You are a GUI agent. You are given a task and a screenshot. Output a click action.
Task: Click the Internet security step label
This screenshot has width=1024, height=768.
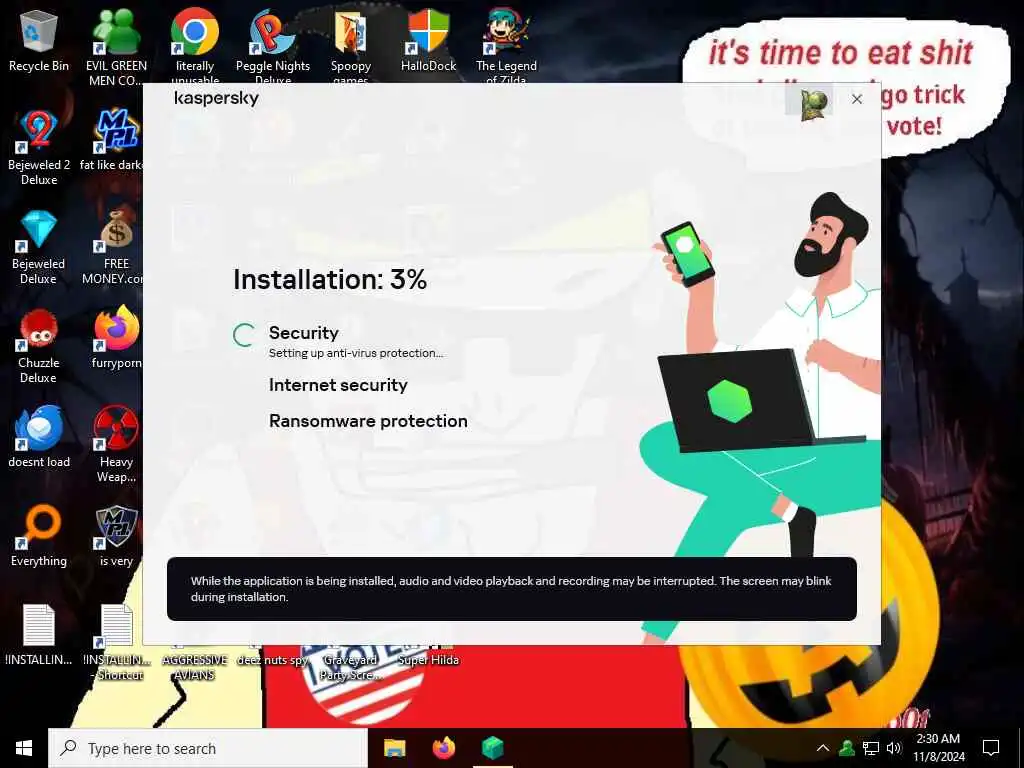338,385
